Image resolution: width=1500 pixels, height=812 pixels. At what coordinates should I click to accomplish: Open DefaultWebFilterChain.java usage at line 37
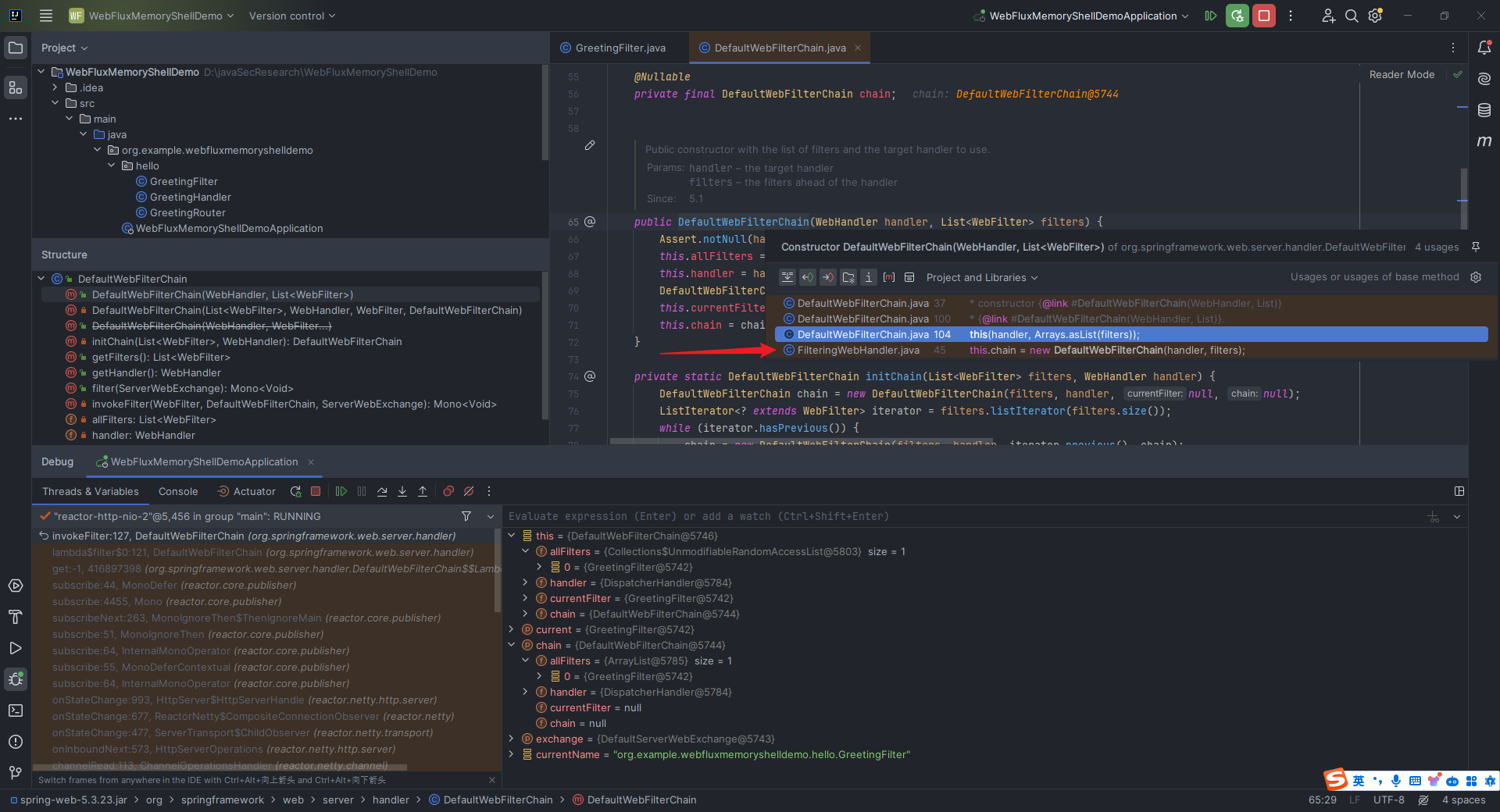[x=1131, y=303]
